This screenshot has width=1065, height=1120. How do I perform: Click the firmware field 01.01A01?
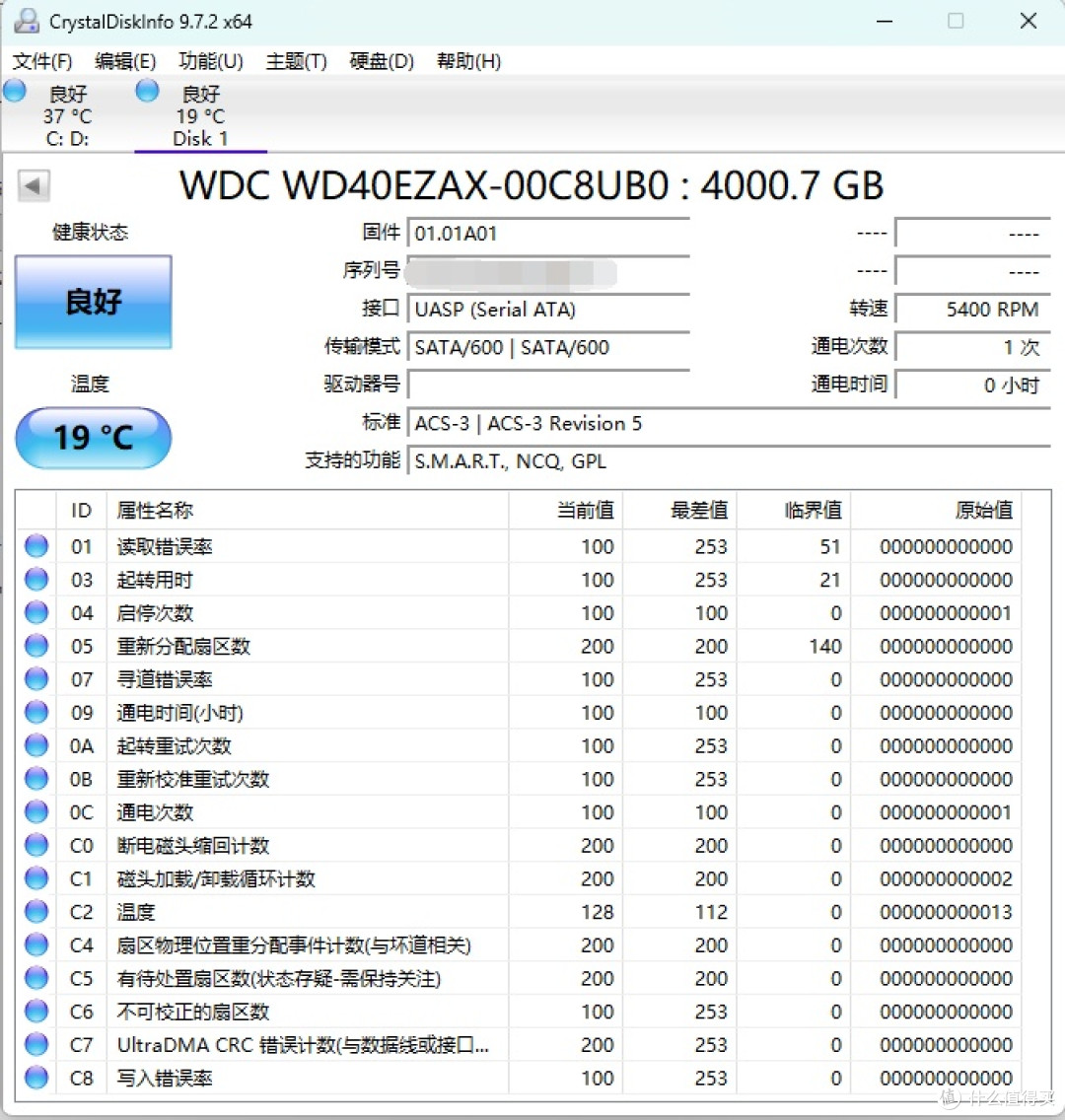pos(548,234)
